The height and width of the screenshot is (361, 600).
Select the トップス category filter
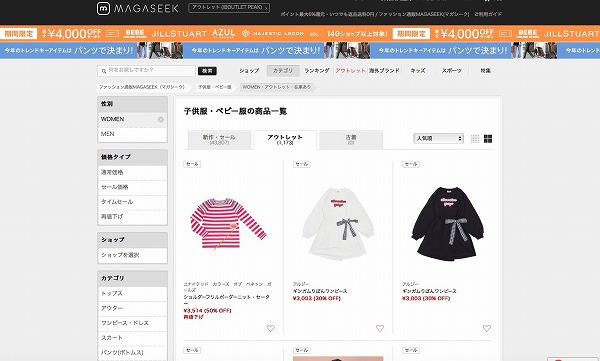(132, 294)
